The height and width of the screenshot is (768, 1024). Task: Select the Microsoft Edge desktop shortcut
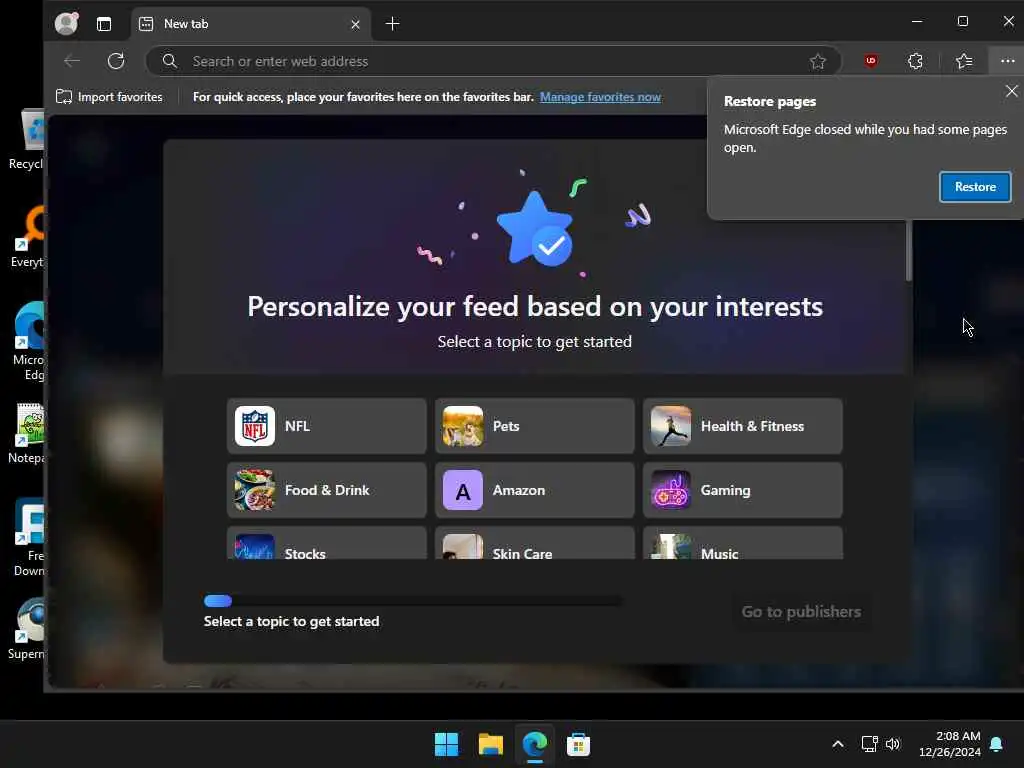coord(28,341)
